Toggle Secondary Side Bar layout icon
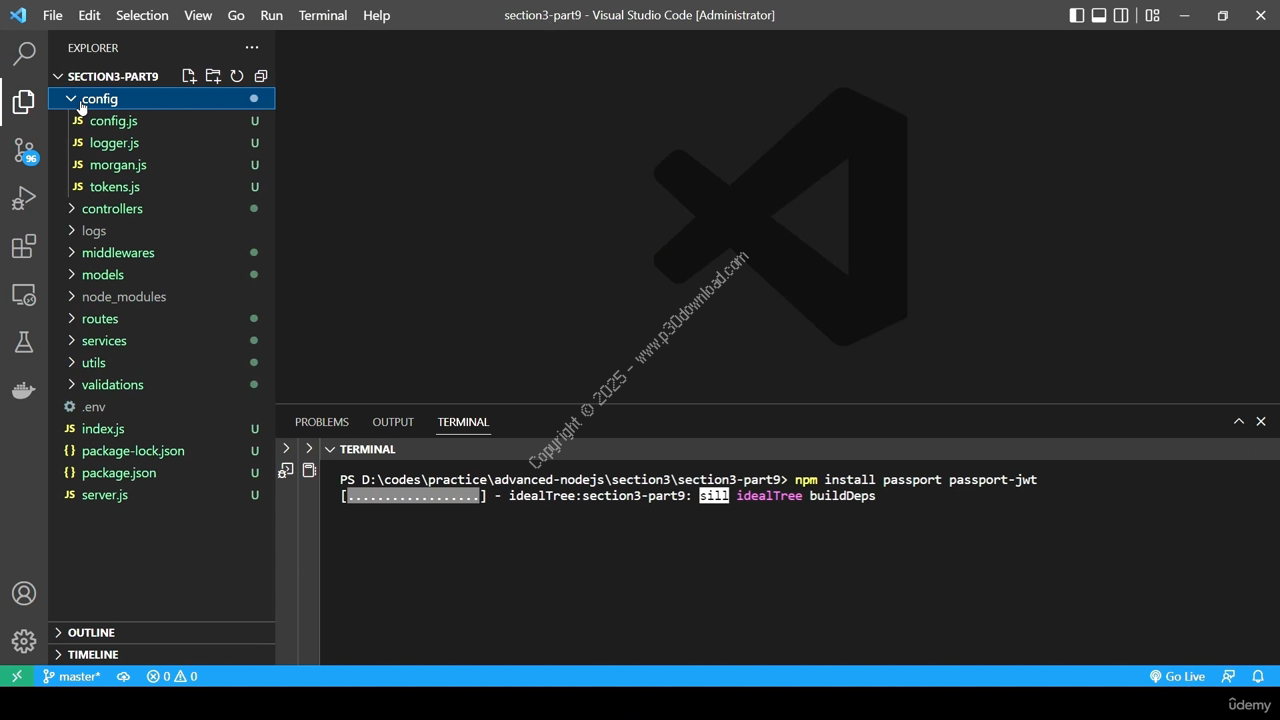This screenshot has height=720, width=1280. click(x=1121, y=15)
